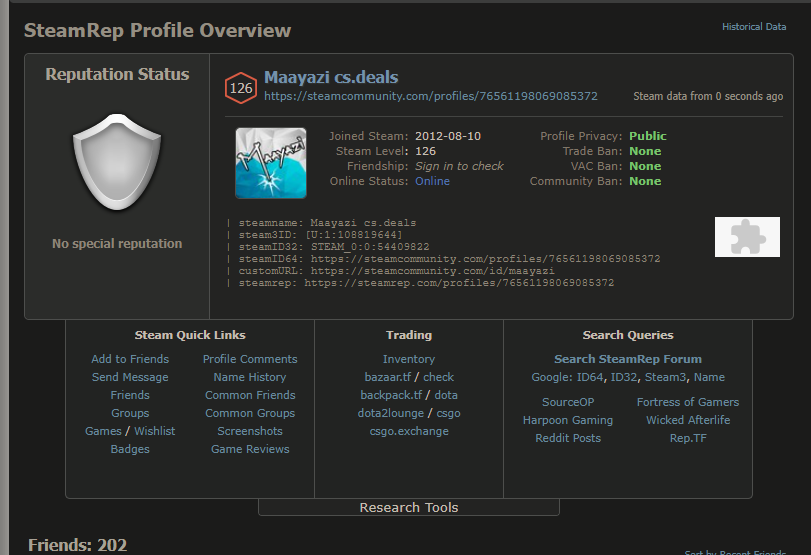Open the Groups quick link
The image size is (811, 555).
click(130, 413)
